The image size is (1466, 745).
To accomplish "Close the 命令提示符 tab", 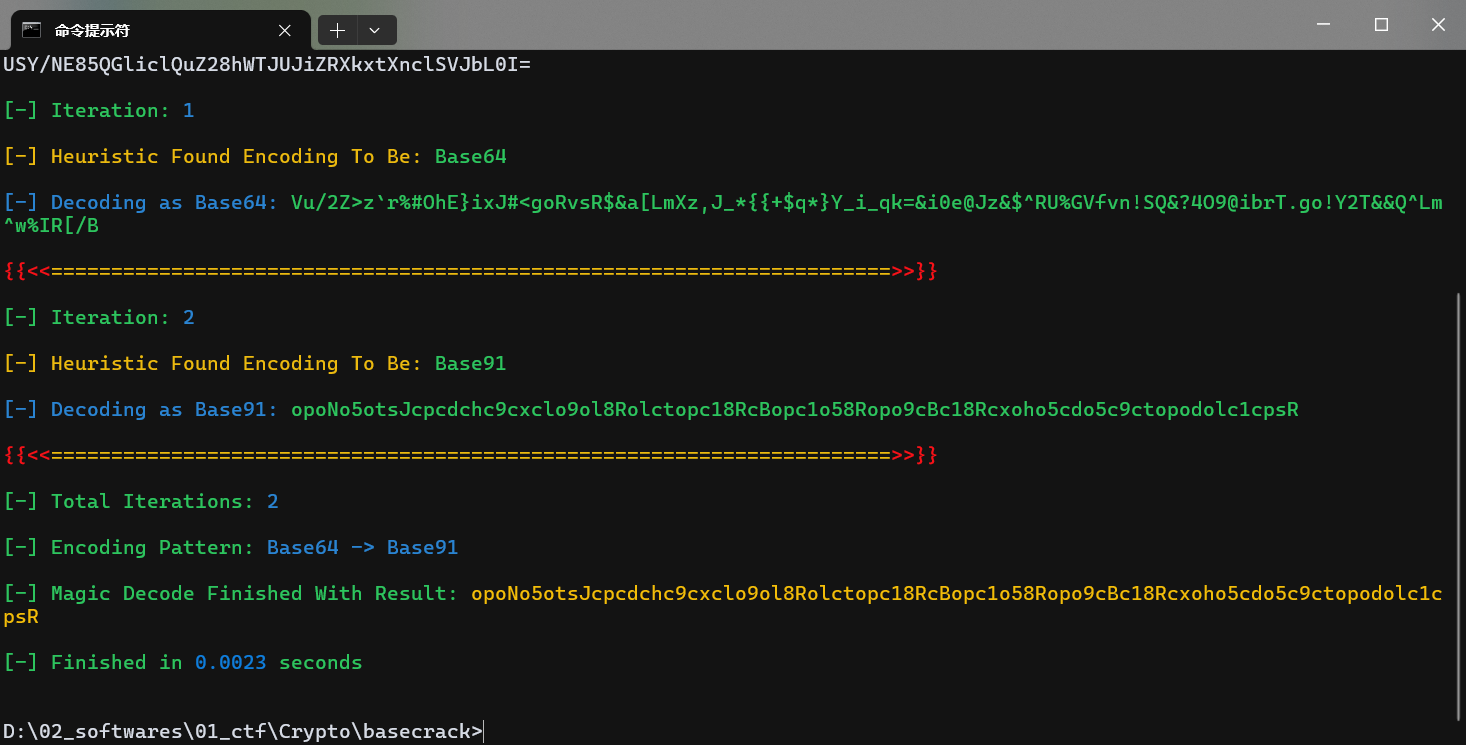I will pyautogui.click(x=285, y=30).
